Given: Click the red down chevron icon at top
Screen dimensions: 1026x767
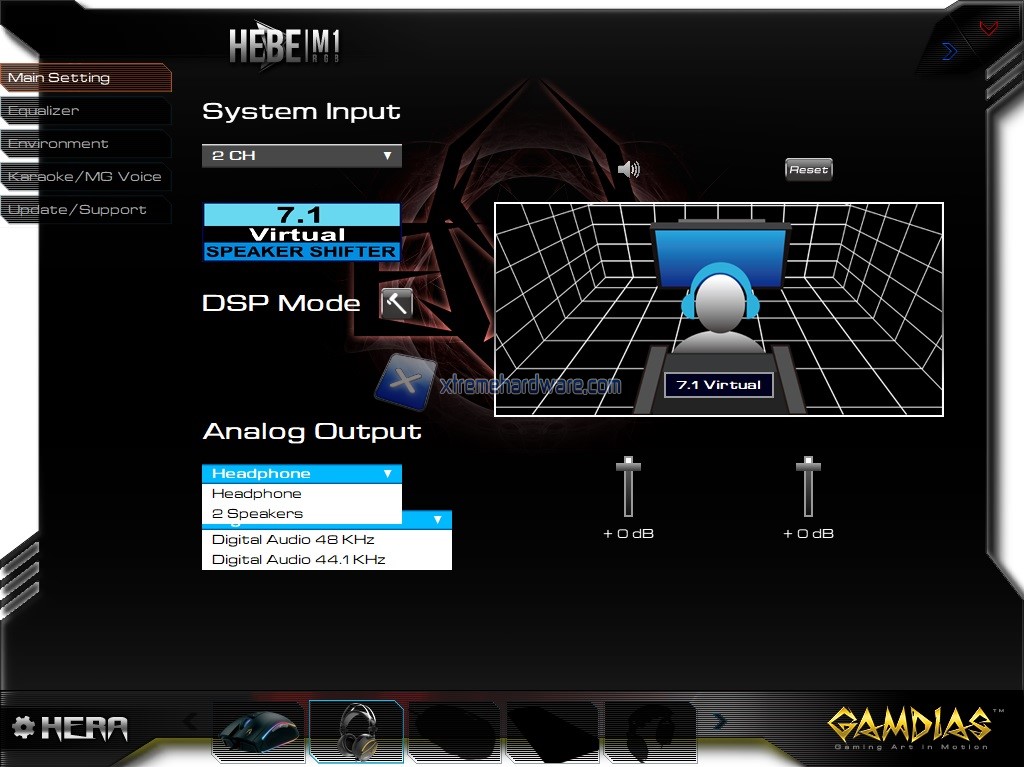Looking at the screenshot, I should coord(988,28).
